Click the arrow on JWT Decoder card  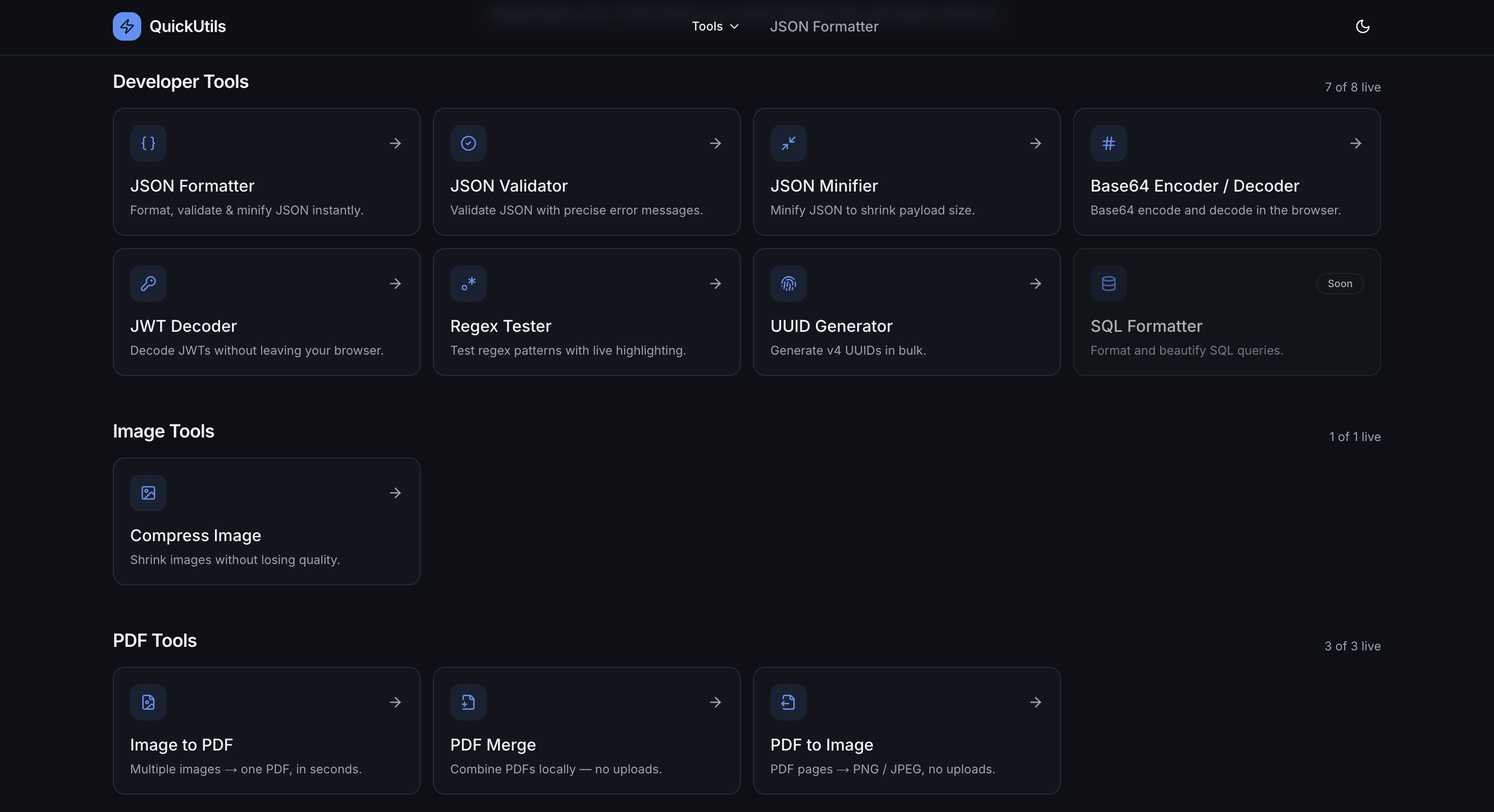pyautogui.click(x=395, y=283)
